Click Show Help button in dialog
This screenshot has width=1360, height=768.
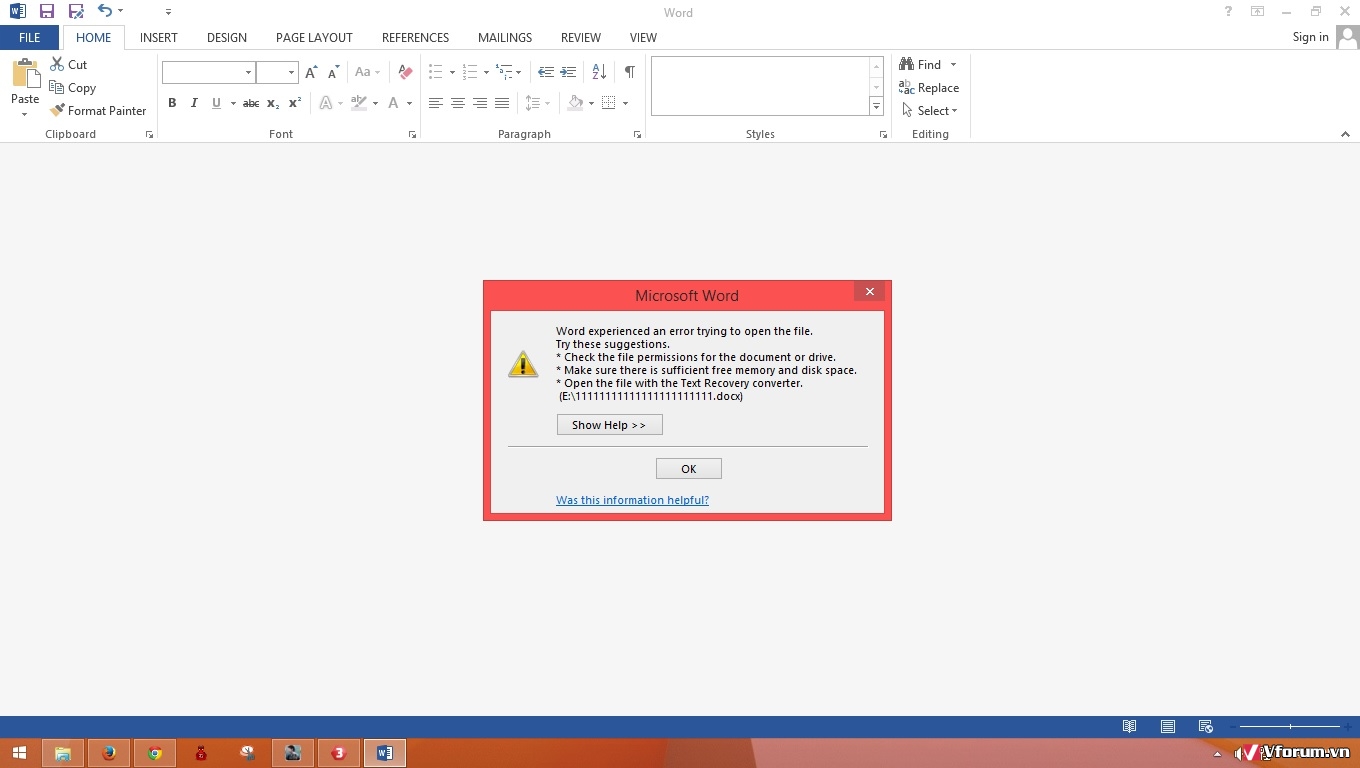609,425
